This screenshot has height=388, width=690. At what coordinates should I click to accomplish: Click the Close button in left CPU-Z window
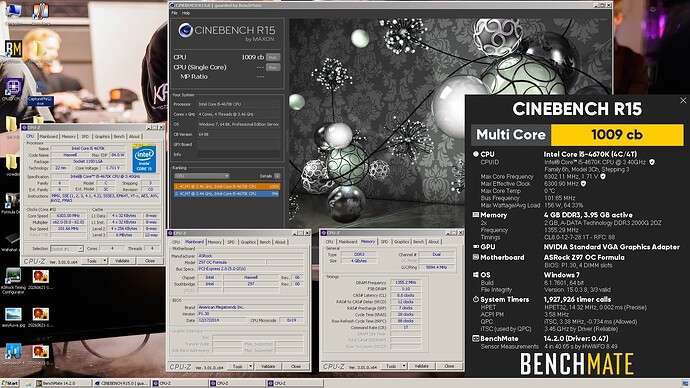coord(150,261)
